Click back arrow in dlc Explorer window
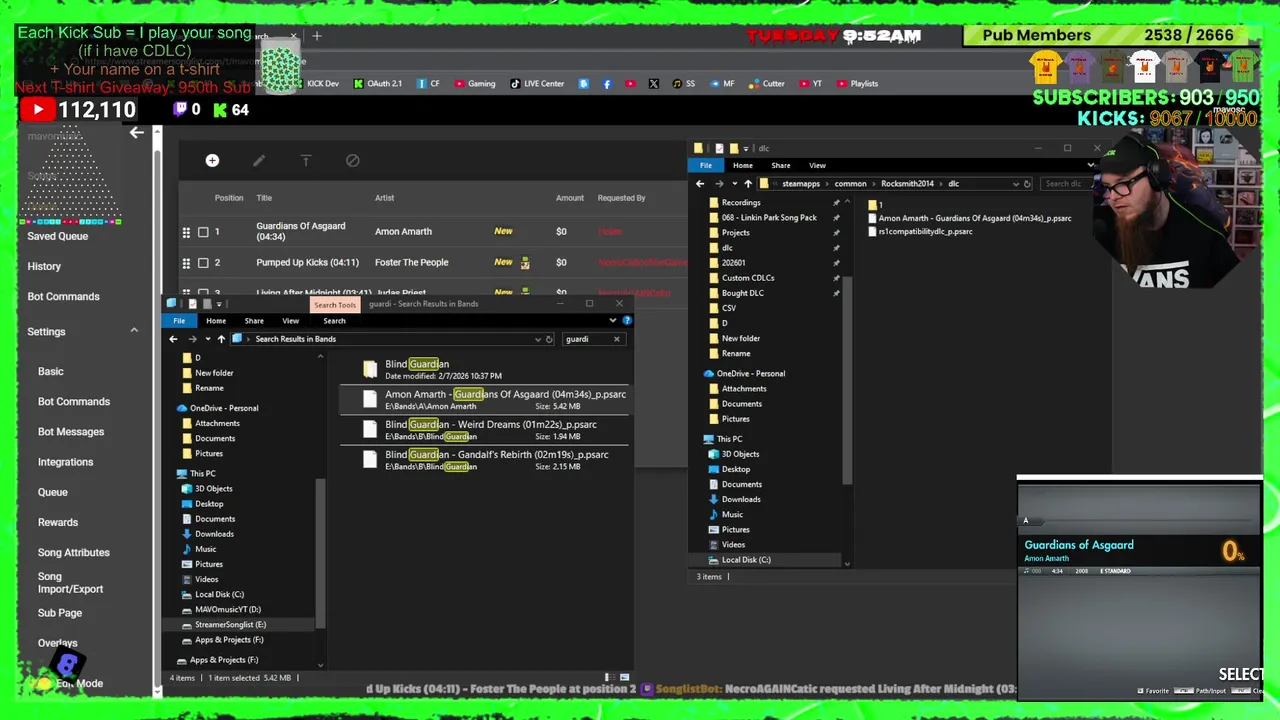The width and height of the screenshot is (1280, 720). pos(700,184)
